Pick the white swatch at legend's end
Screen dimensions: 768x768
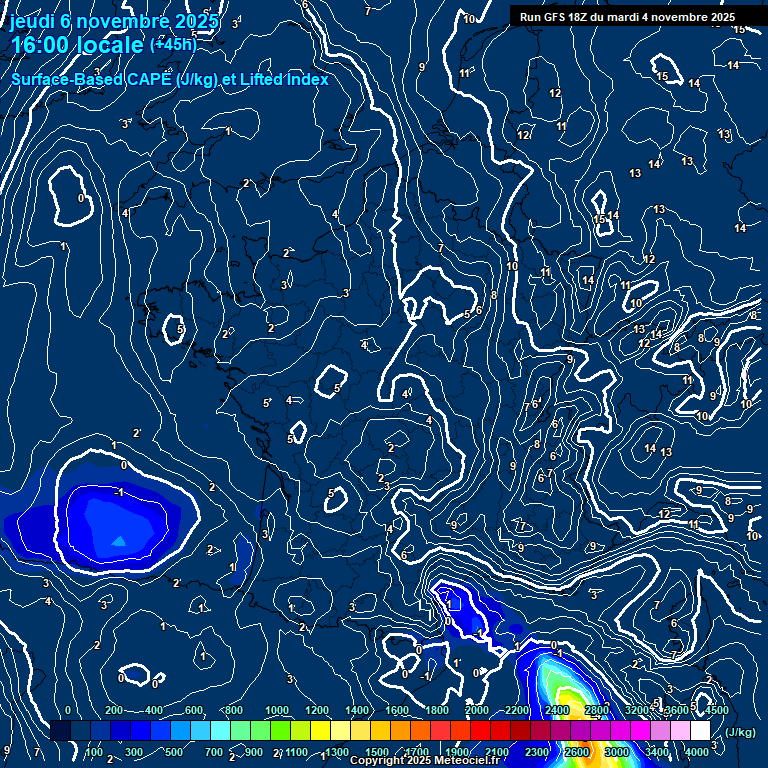pyautogui.click(x=700, y=730)
